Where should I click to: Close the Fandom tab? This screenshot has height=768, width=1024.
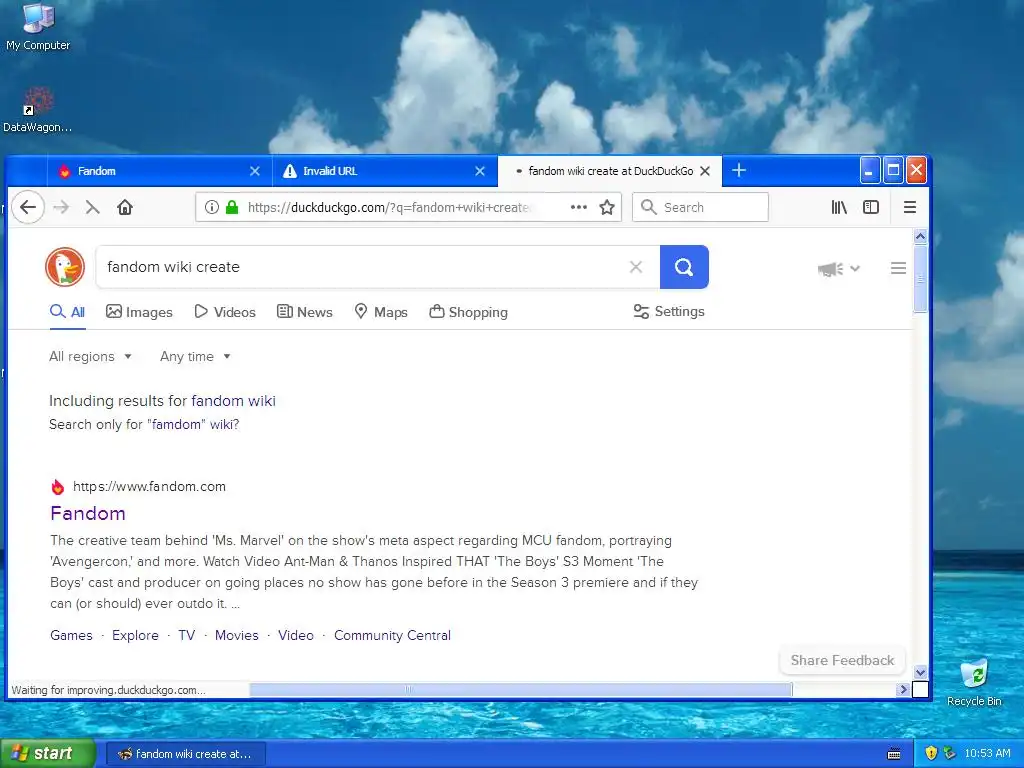pos(255,171)
